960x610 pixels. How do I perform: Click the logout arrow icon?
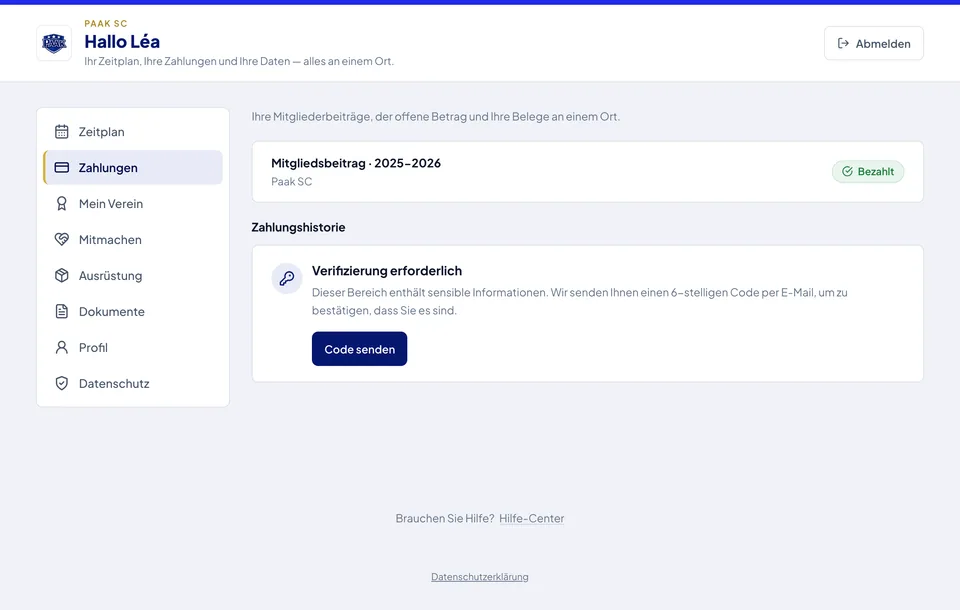click(x=843, y=43)
